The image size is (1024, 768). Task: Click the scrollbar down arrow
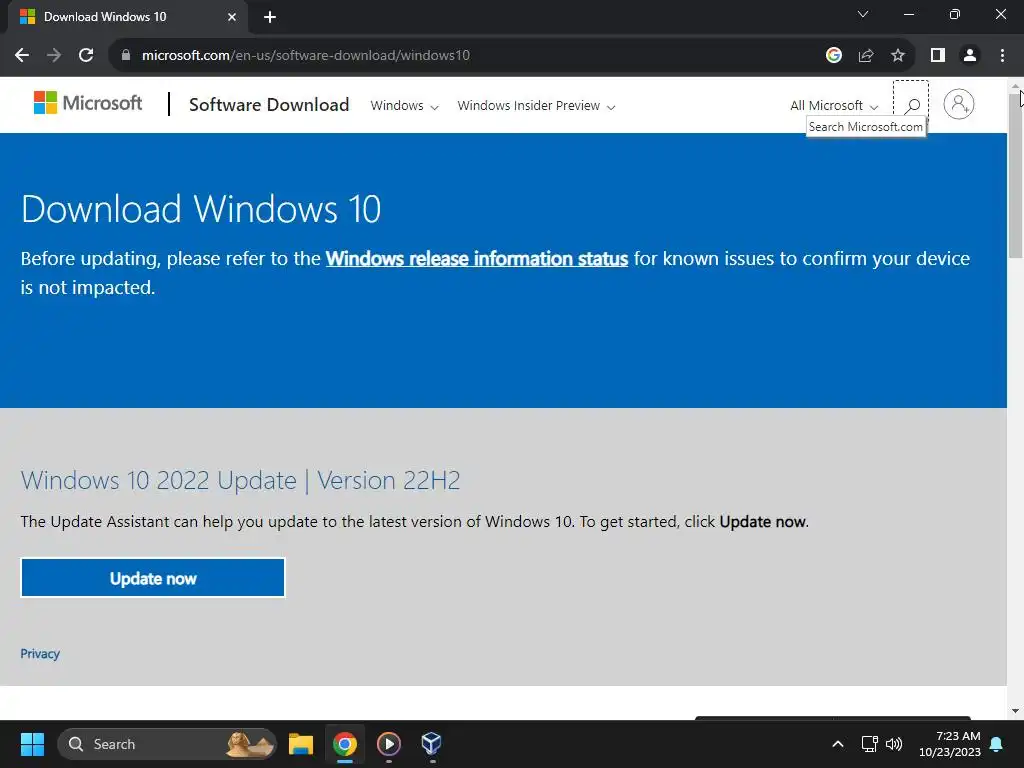(1016, 711)
